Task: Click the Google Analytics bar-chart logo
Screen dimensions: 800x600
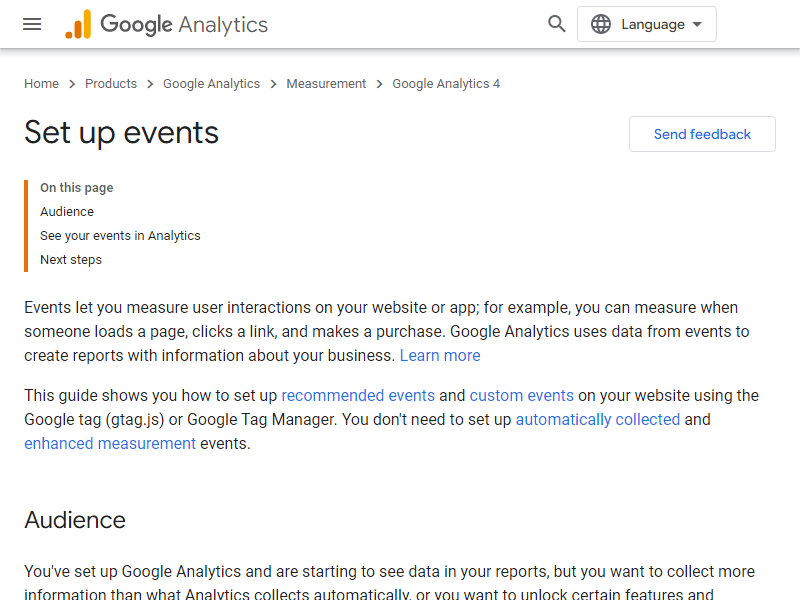Action: (78, 24)
